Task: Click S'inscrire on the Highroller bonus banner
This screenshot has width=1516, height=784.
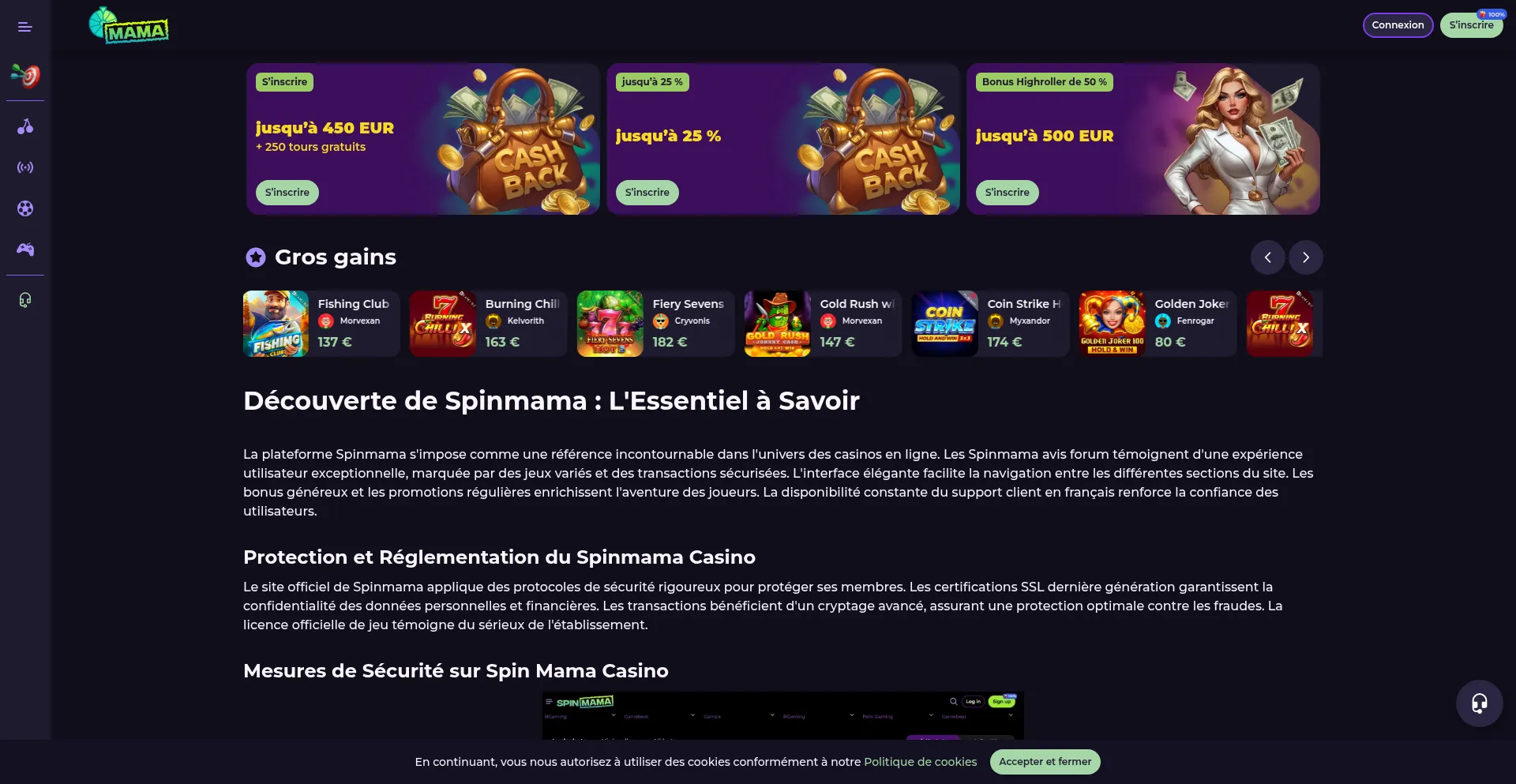Action: click(1007, 193)
